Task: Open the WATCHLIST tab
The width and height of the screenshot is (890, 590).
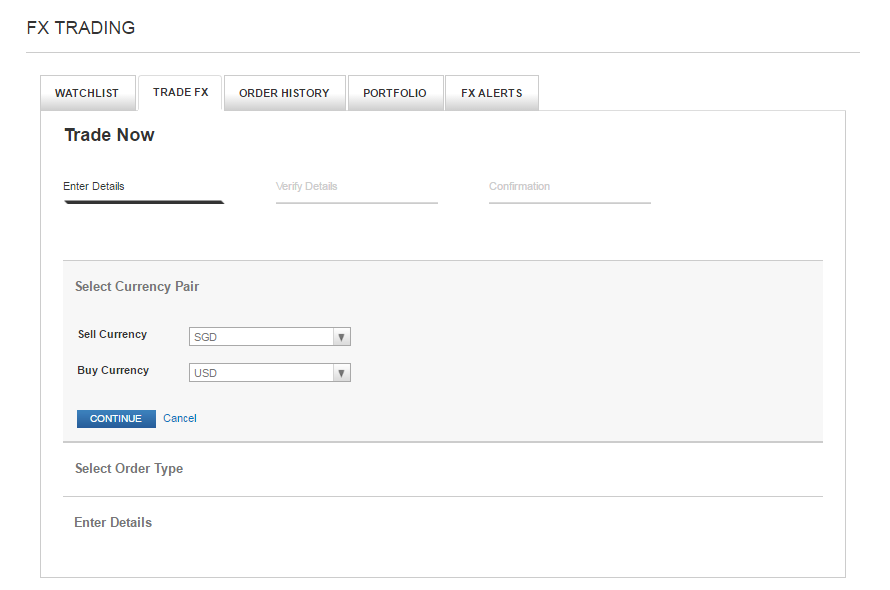Action: 87,93
